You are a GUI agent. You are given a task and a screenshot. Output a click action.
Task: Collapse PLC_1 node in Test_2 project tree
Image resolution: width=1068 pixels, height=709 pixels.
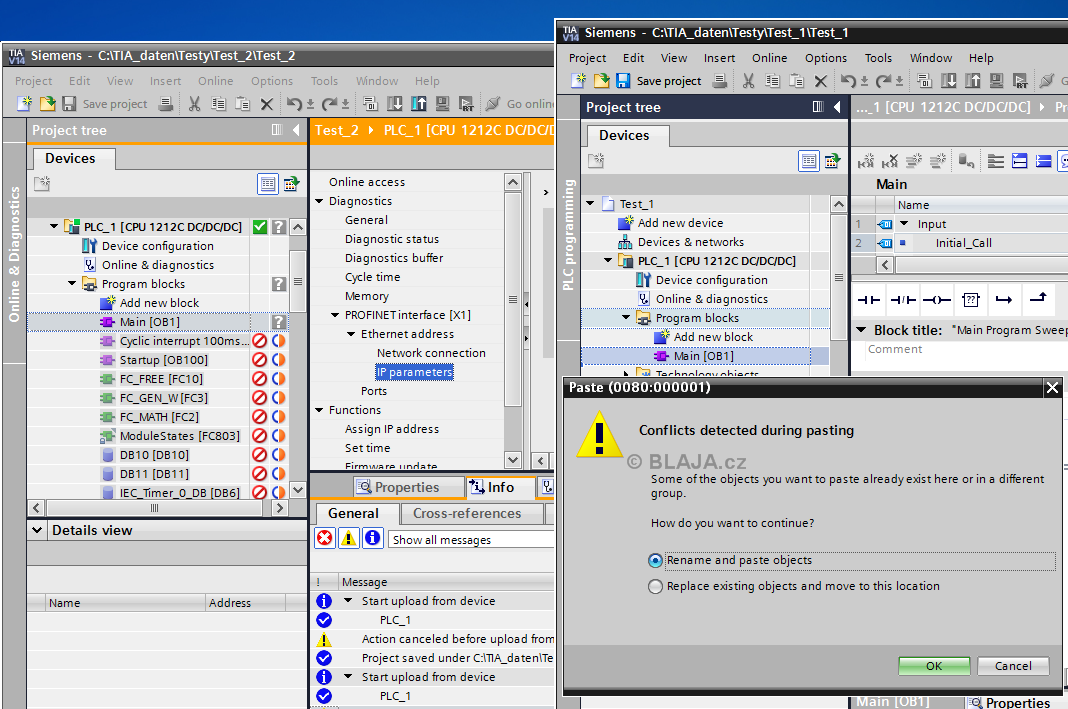pos(54,227)
